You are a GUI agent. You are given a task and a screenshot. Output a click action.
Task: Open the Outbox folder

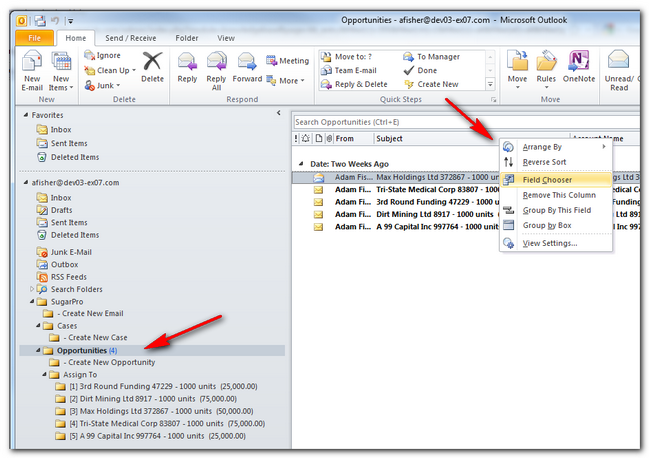pyautogui.click(x=57, y=264)
